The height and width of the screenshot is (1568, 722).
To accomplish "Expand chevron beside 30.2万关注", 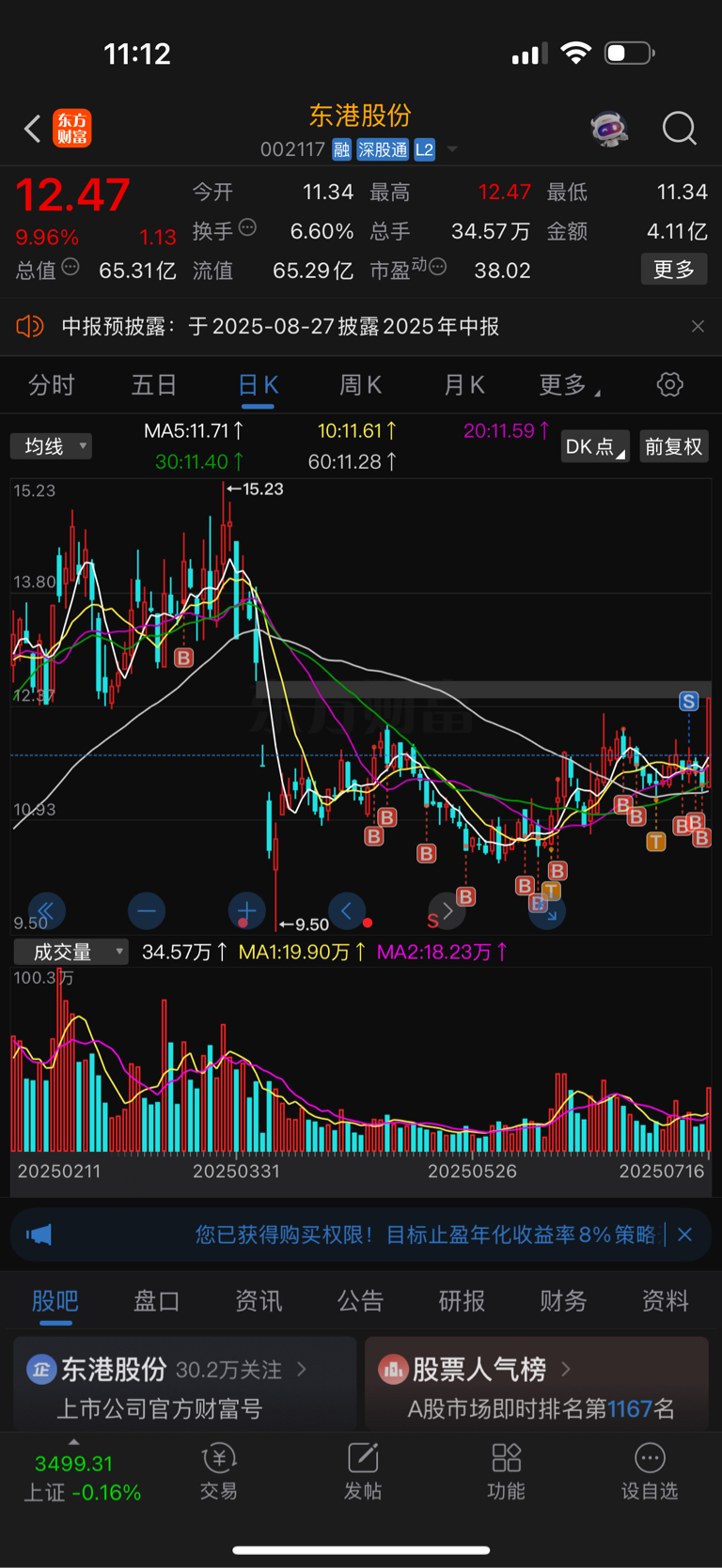I will [302, 1369].
